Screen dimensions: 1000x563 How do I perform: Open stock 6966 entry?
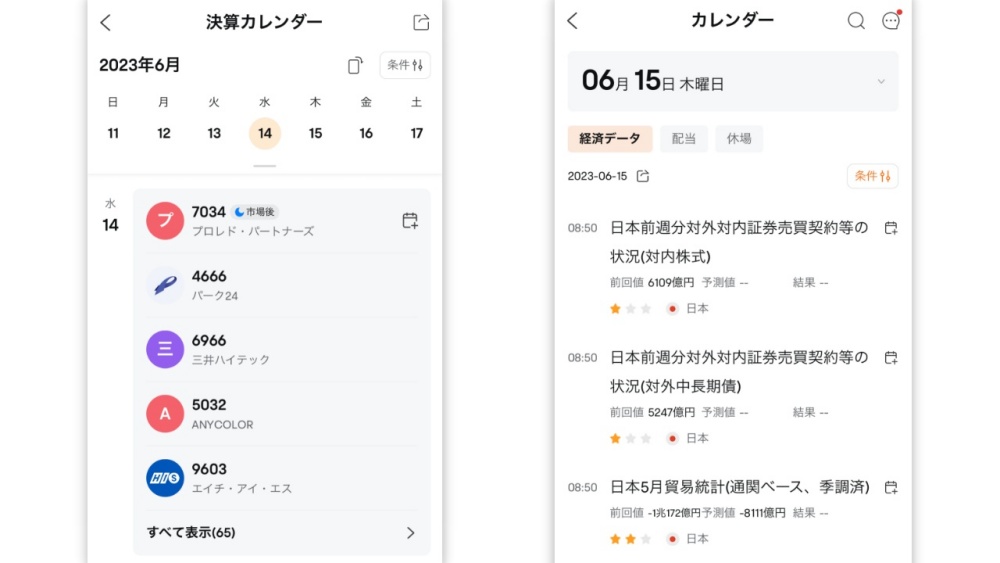click(x=282, y=349)
